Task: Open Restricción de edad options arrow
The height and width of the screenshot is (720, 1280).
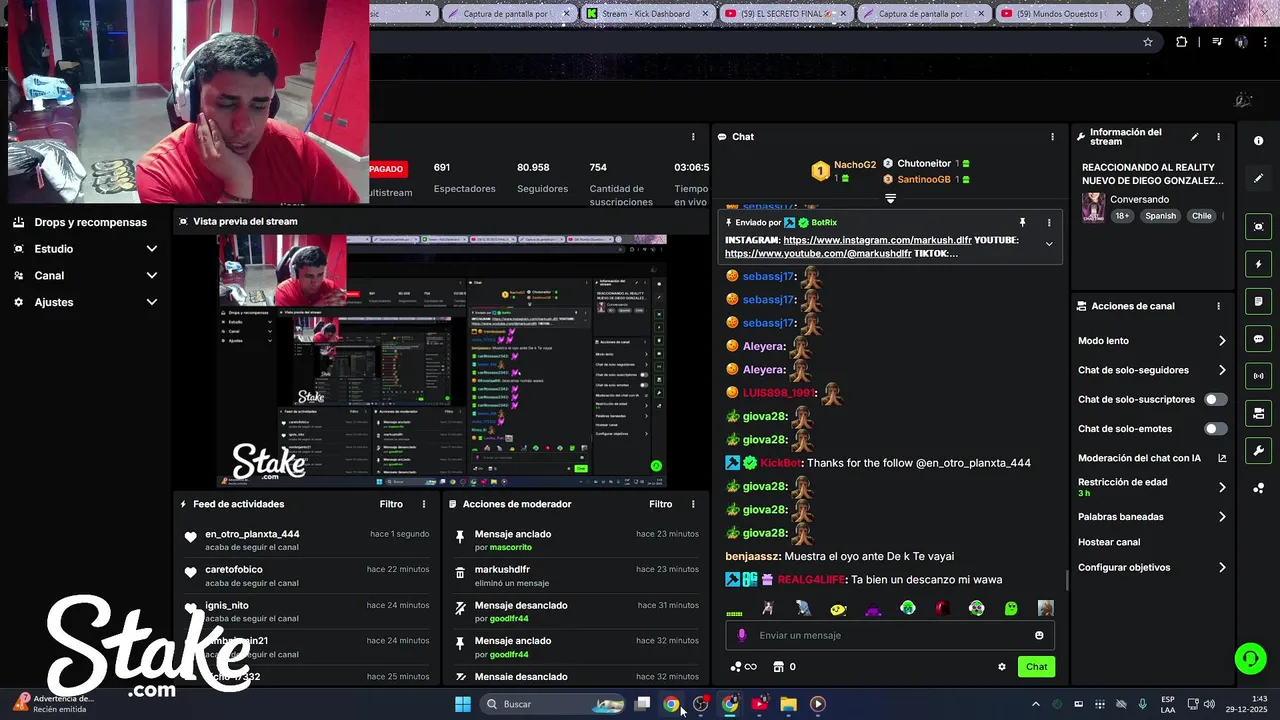Action: 1222,487
